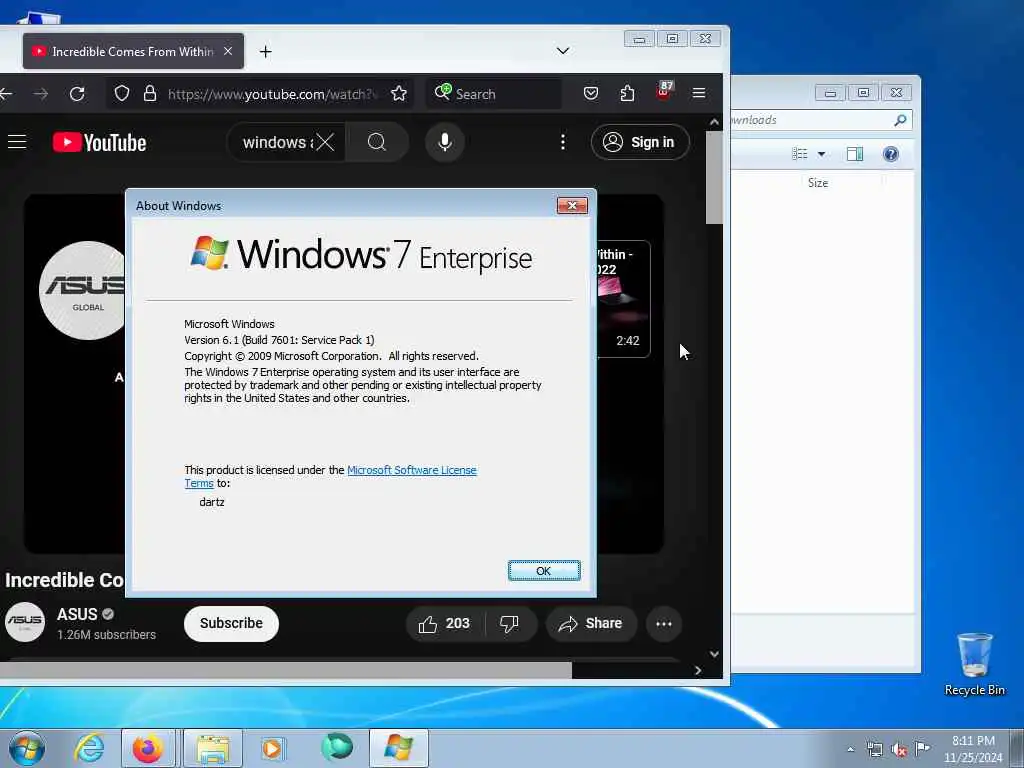The width and height of the screenshot is (1024, 768).
Task: Click the Firefox taskbar icon
Action: point(148,748)
